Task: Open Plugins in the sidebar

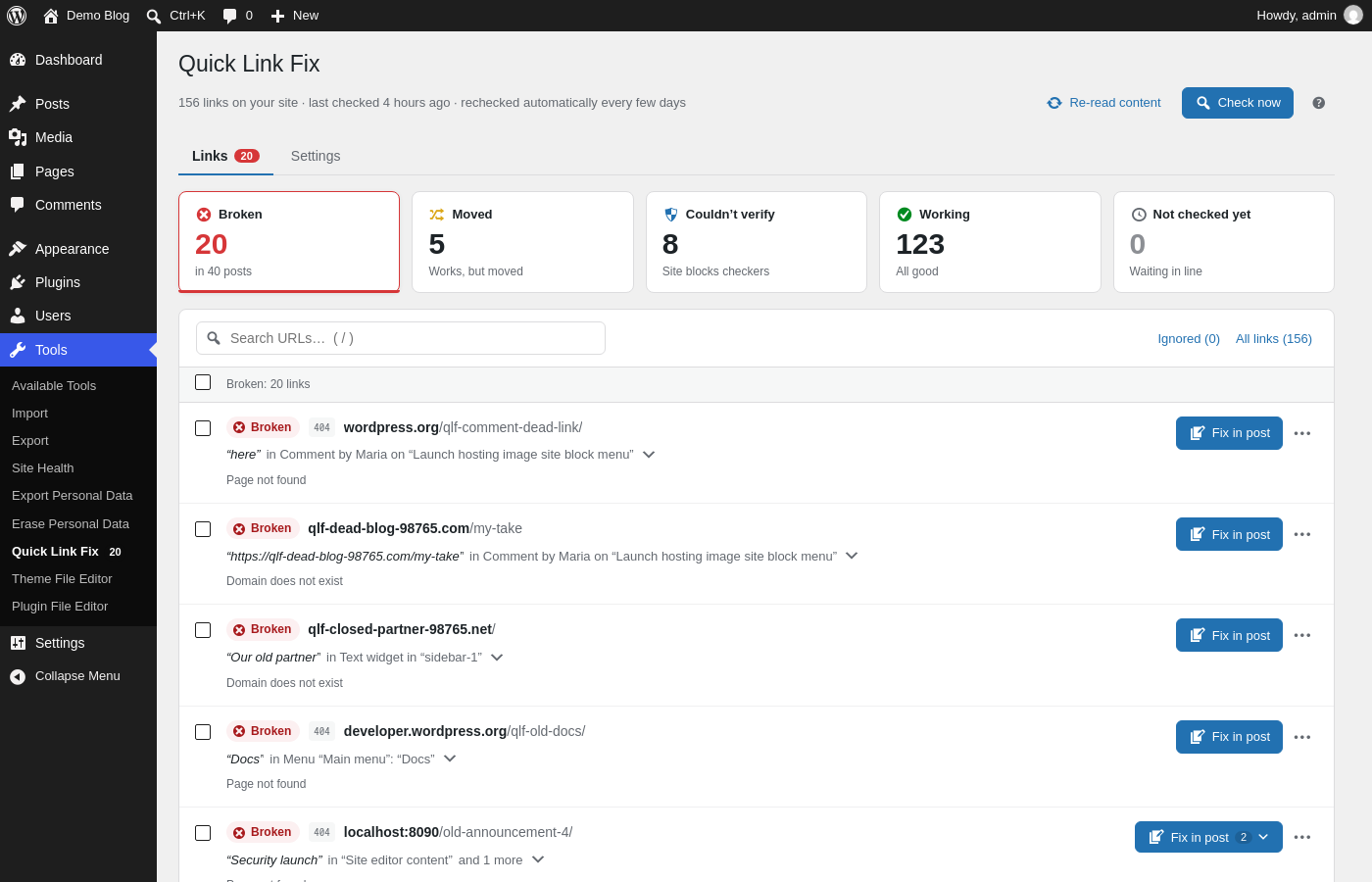Action: point(78,282)
